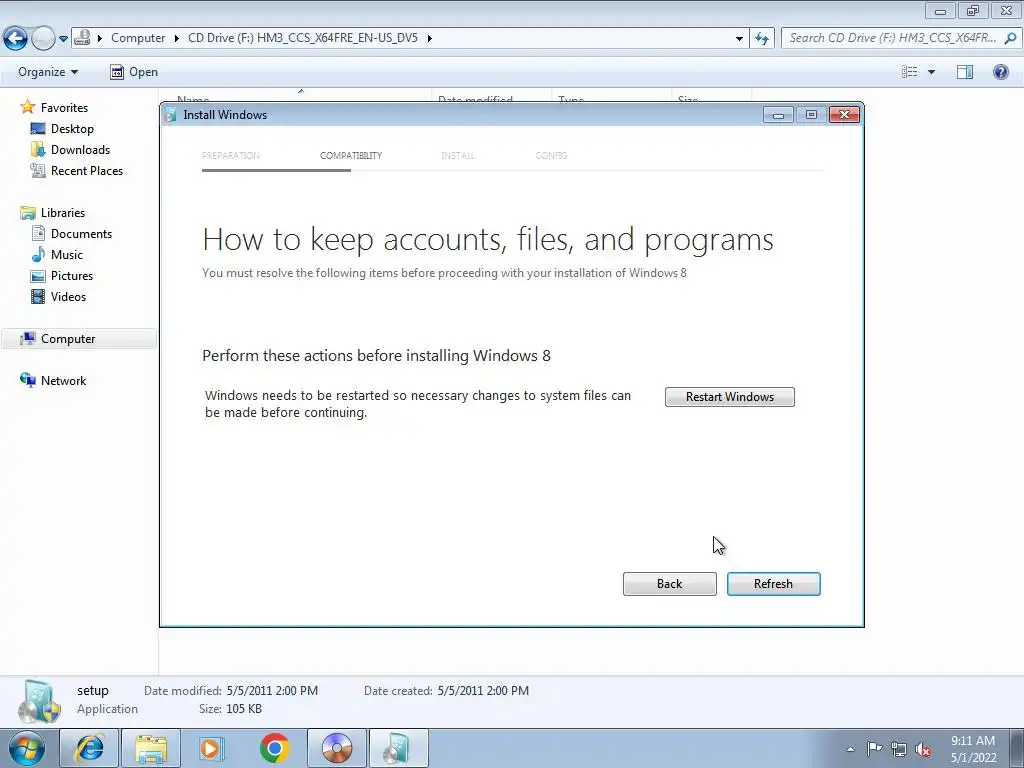The width and height of the screenshot is (1024, 768).
Task: Change view using views icon
Action: tap(910, 72)
